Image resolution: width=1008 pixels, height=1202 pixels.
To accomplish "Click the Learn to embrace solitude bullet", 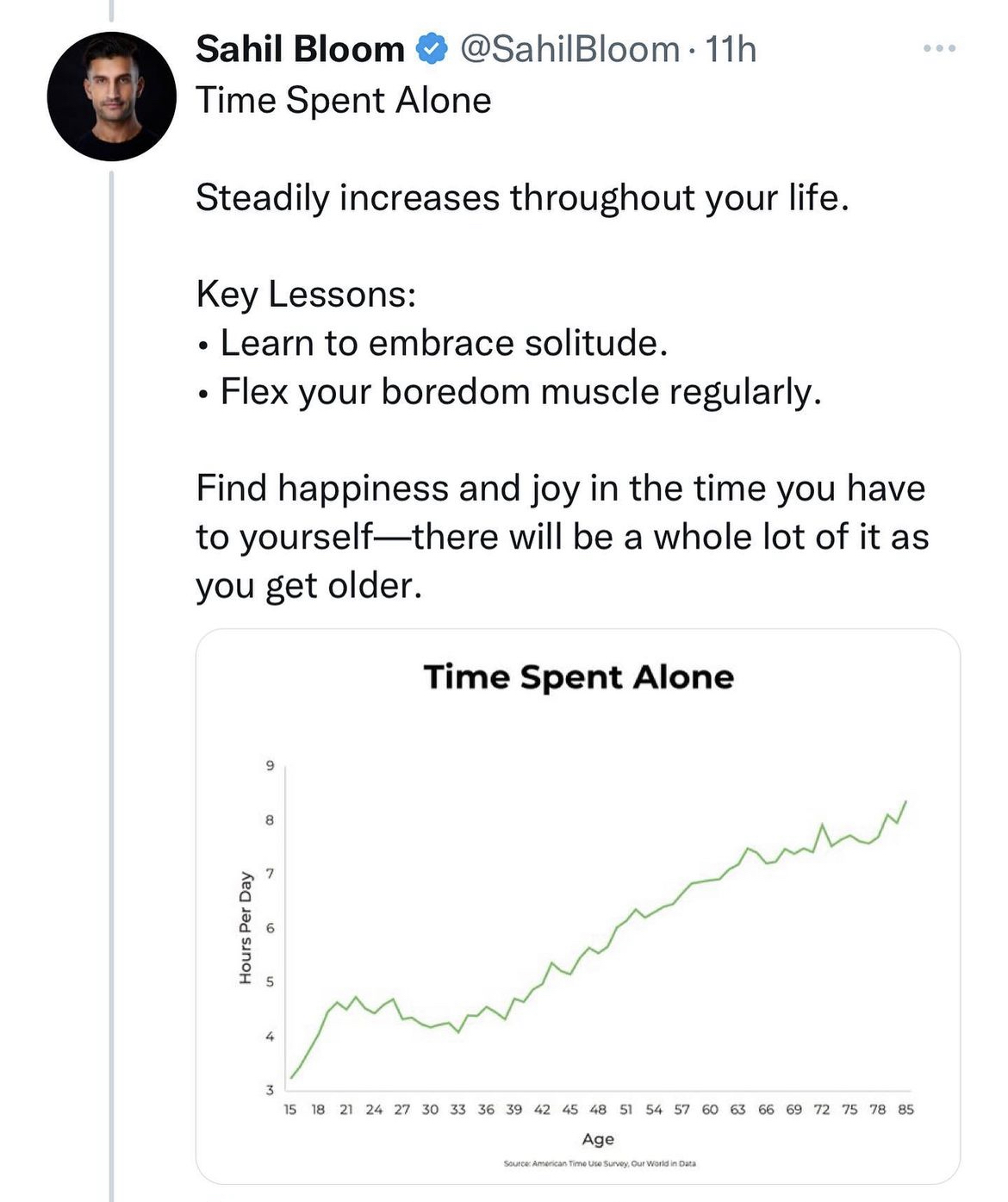I will [444, 343].
